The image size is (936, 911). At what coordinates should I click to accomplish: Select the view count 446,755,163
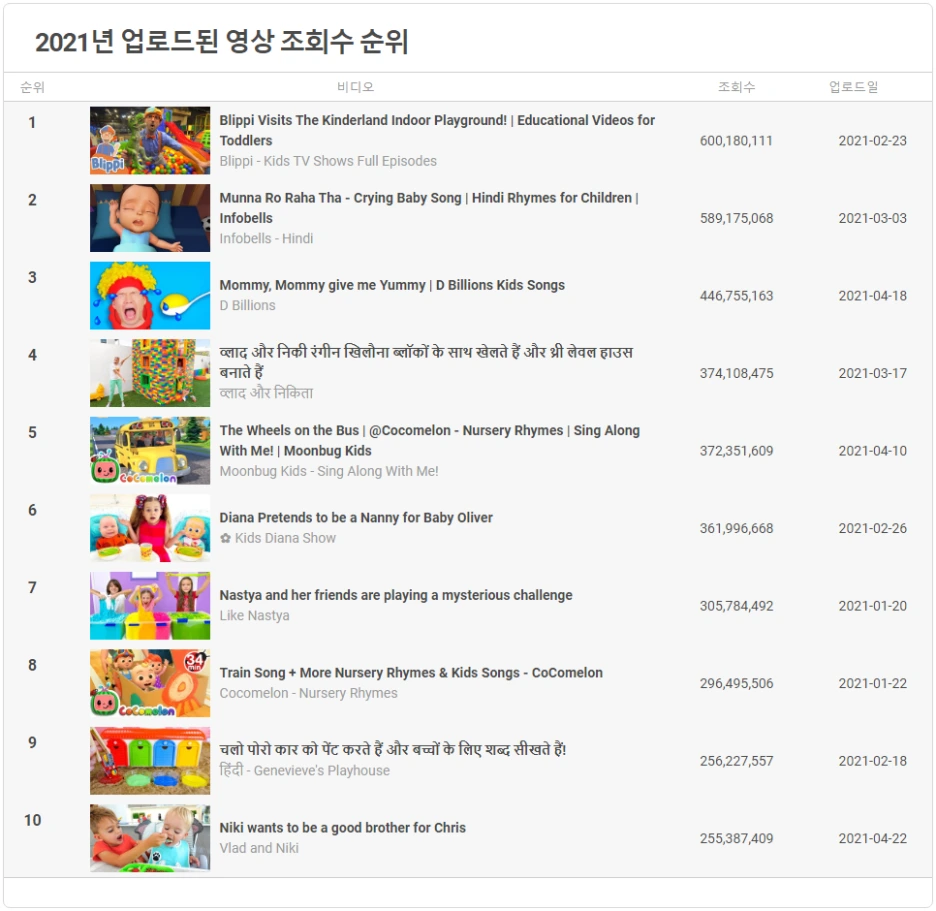(736, 296)
